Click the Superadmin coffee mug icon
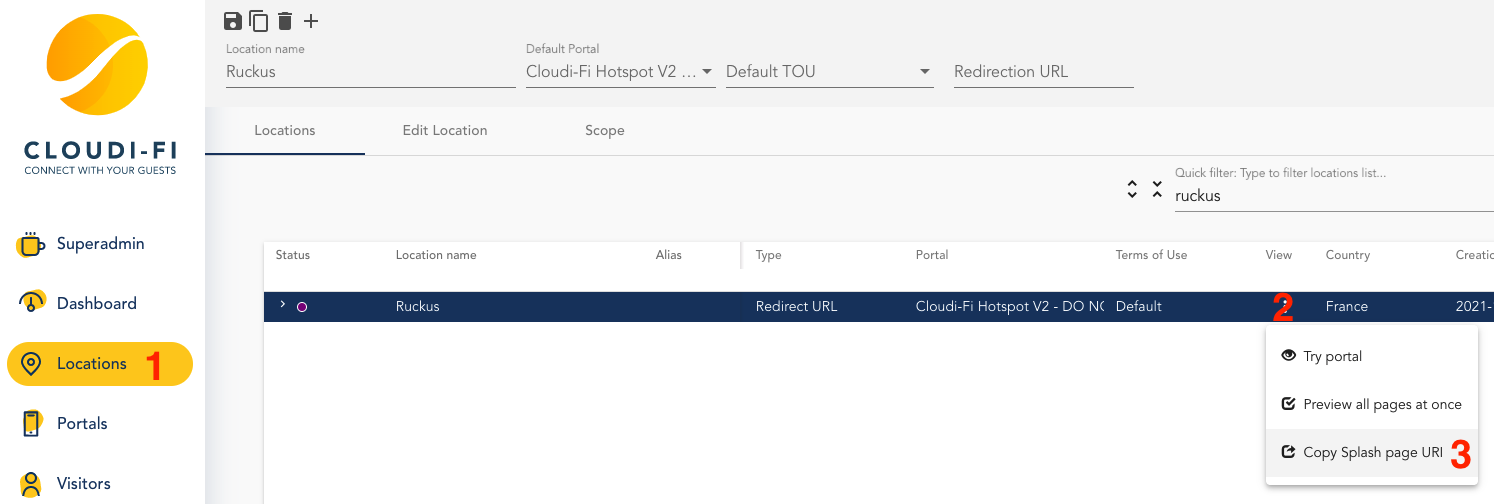The height and width of the screenshot is (504, 1494). click(x=31, y=243)
